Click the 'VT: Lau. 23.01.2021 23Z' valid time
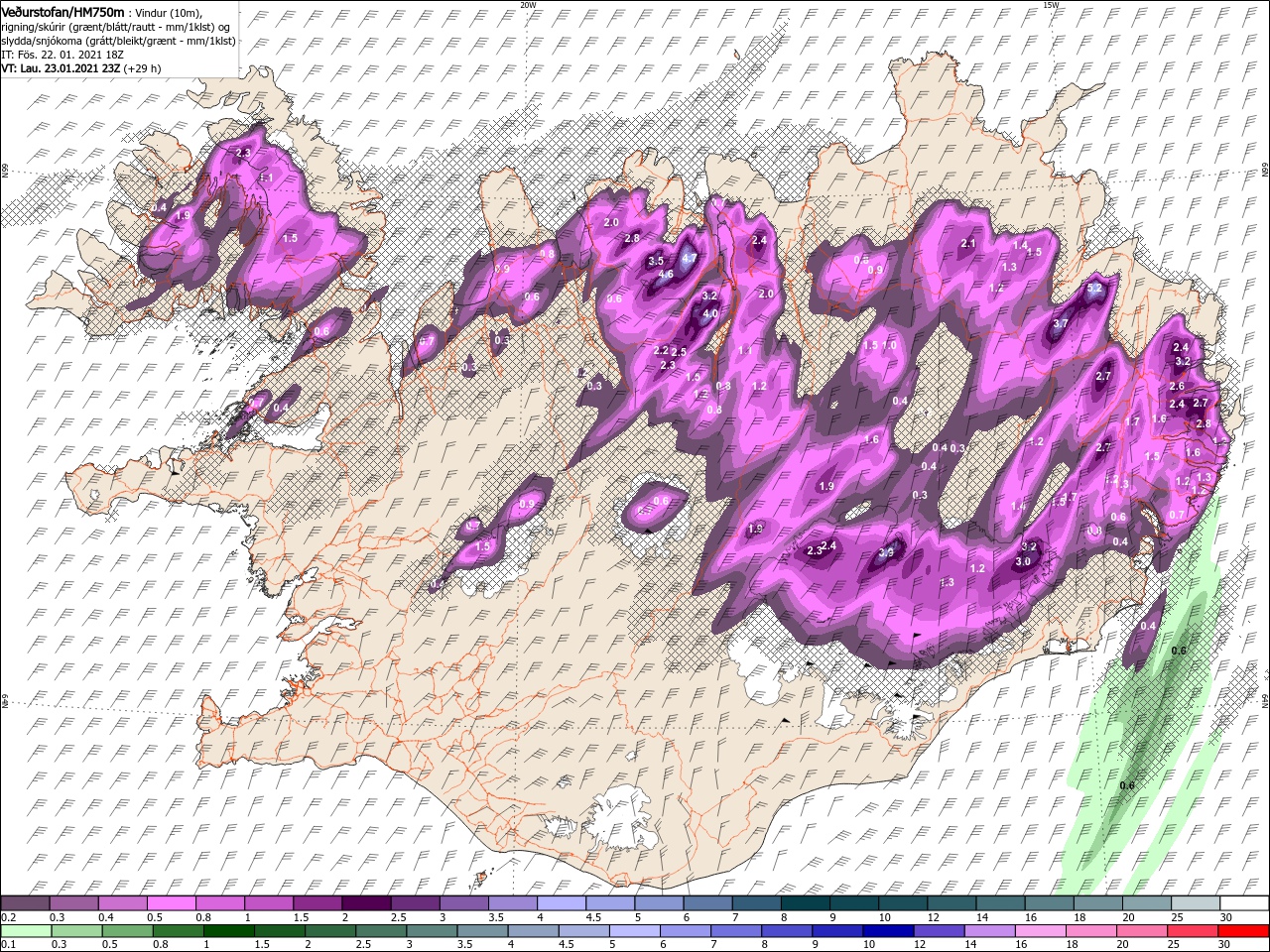This screenshot has height=952, width=1270. (x=61, y=68)
